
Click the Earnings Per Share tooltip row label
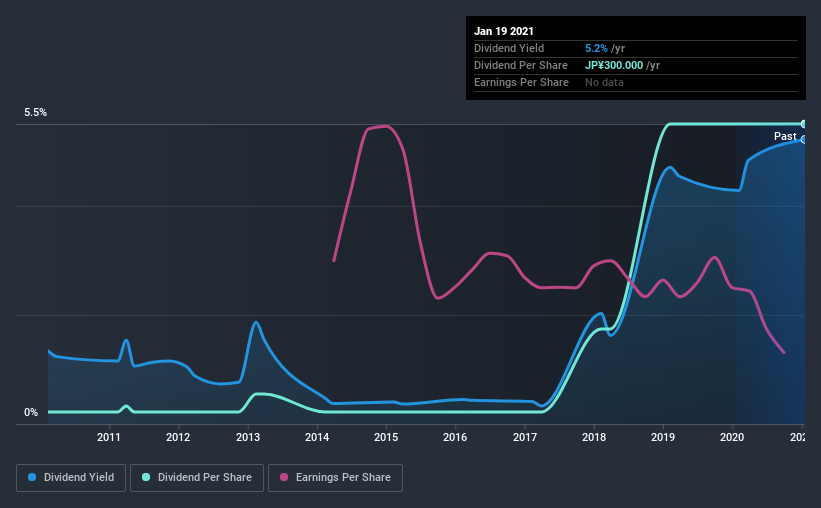tap(521, 82)
